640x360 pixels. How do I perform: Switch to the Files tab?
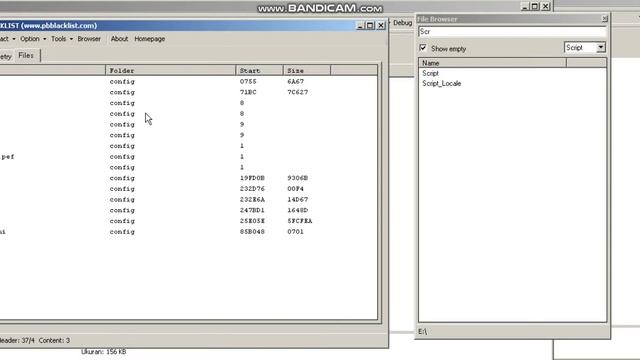click(26, 56)
